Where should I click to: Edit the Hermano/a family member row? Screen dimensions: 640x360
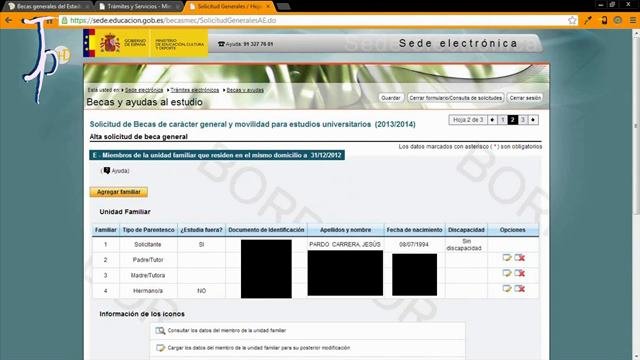(507, 289)
